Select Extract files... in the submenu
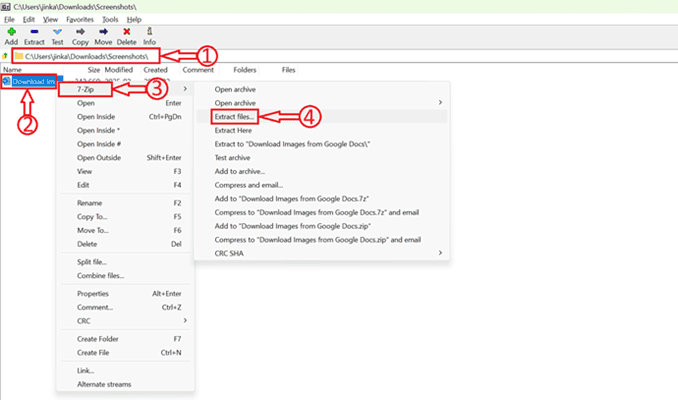This screenshot has width=678, height=400. tap(322, 117)
